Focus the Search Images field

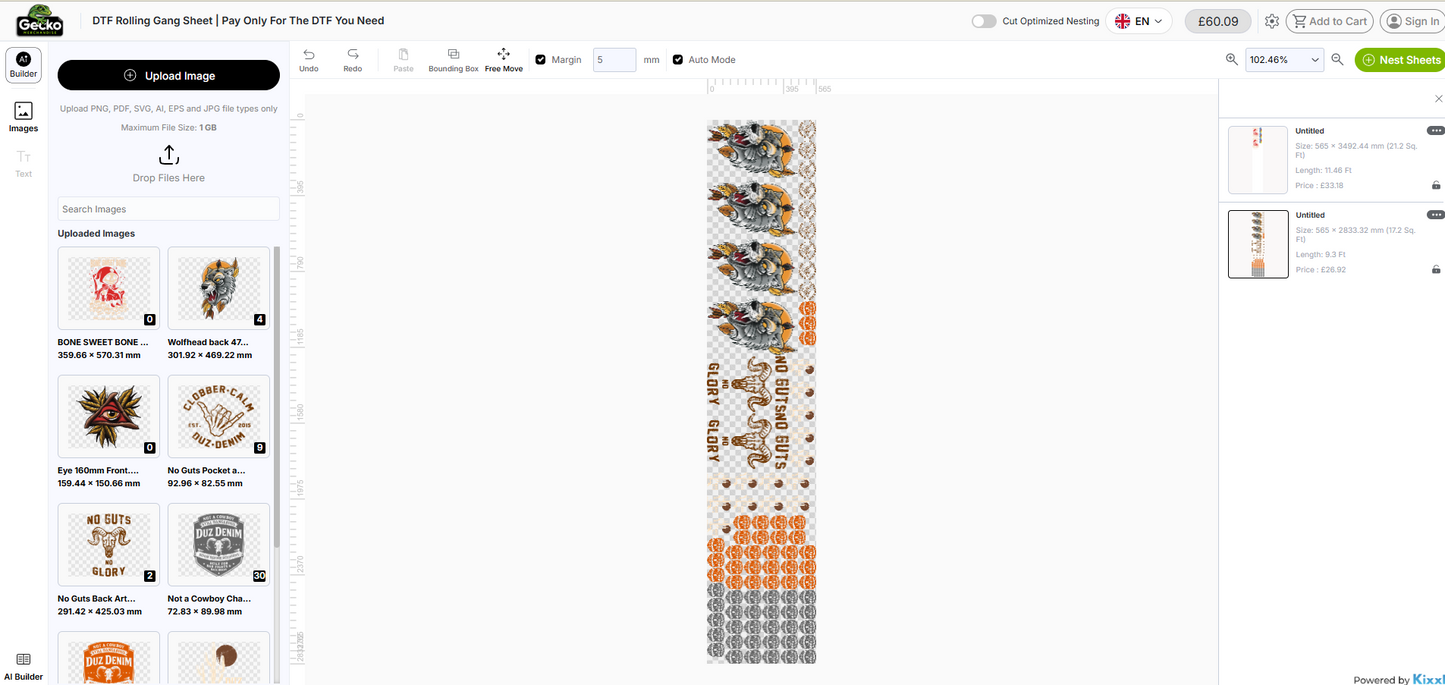pos(169,209)
